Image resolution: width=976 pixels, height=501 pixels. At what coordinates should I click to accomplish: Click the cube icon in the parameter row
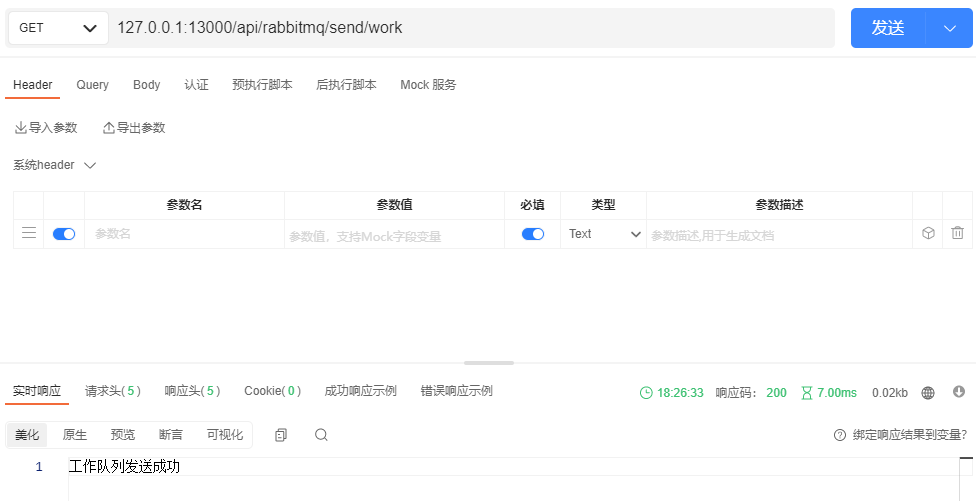pos(928,233)
